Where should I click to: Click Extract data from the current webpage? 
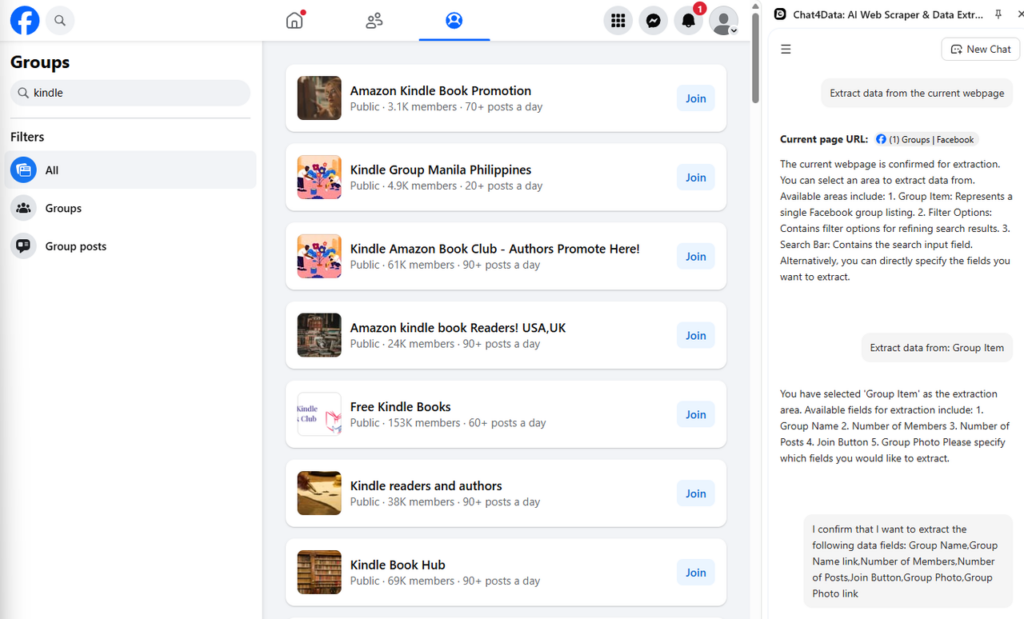(x=916, y=93)
